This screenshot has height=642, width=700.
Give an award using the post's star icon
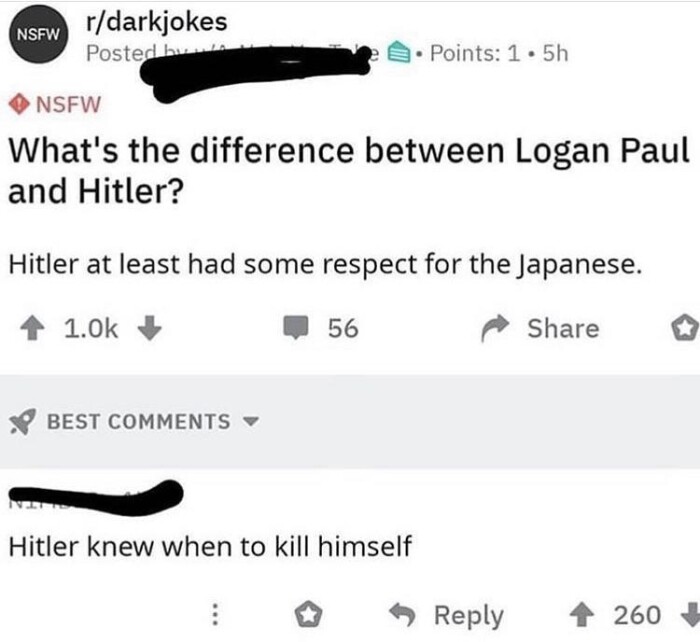click(x=684, y=329)
